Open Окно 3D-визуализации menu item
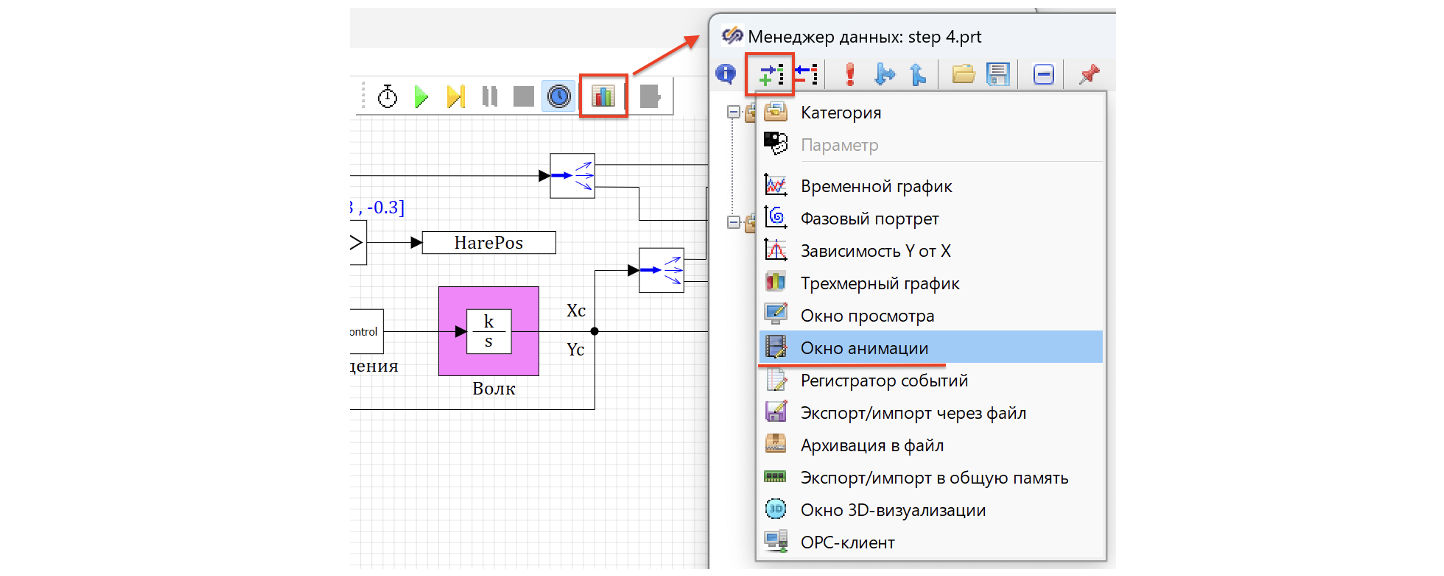The width and height of the screenshot is (1444, 576). coord(931,510)
